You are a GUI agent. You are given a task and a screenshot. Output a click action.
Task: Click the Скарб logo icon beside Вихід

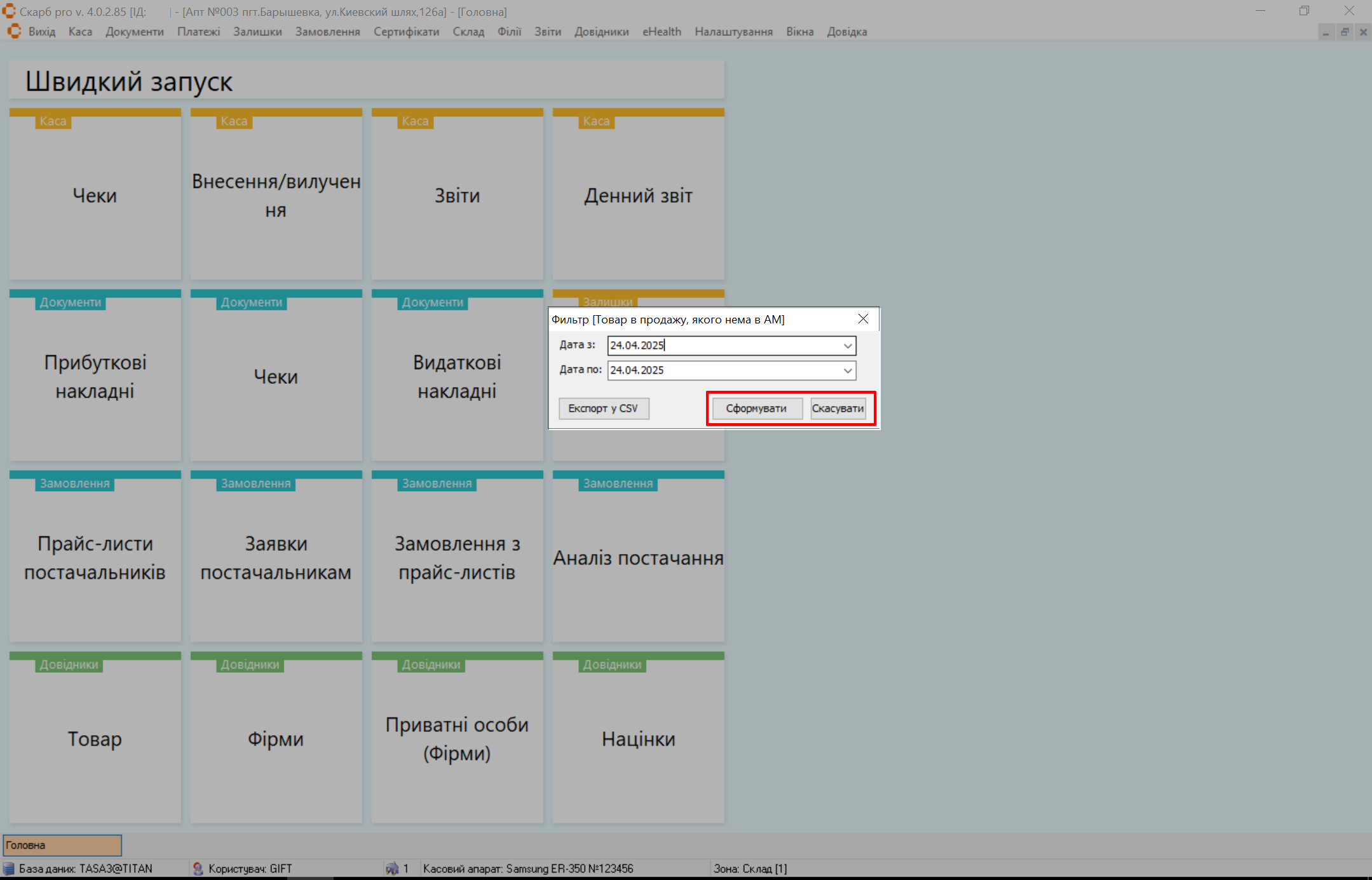[x=14, y=31]
